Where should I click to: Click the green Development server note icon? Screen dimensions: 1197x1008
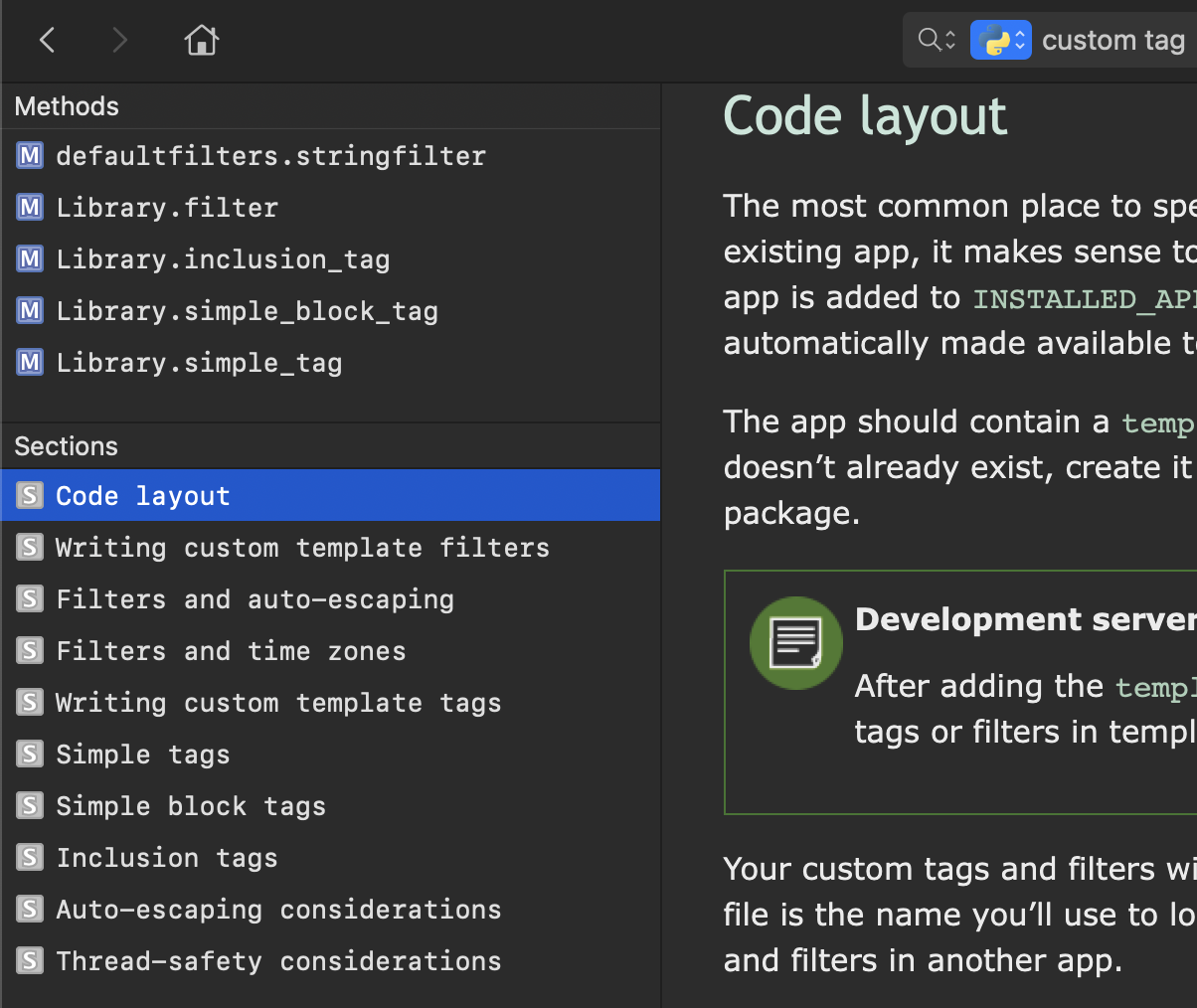point(795,643)
